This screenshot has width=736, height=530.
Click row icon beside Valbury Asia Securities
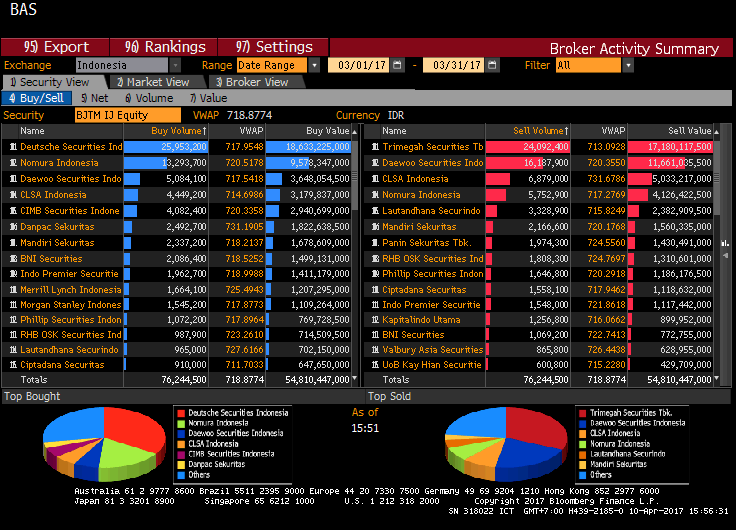[x=376, y=350]
